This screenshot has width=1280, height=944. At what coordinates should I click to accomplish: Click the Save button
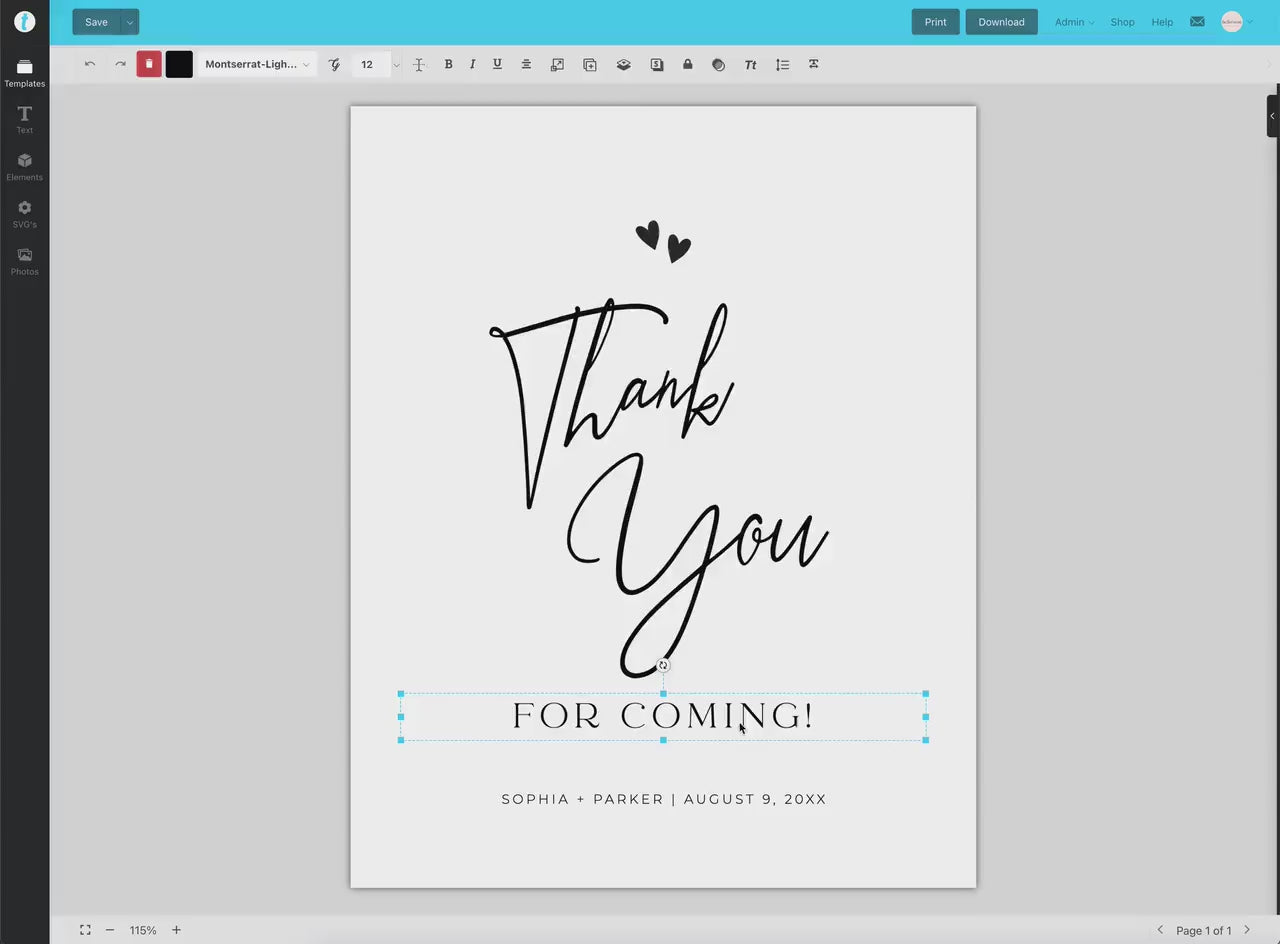(96, 22)
